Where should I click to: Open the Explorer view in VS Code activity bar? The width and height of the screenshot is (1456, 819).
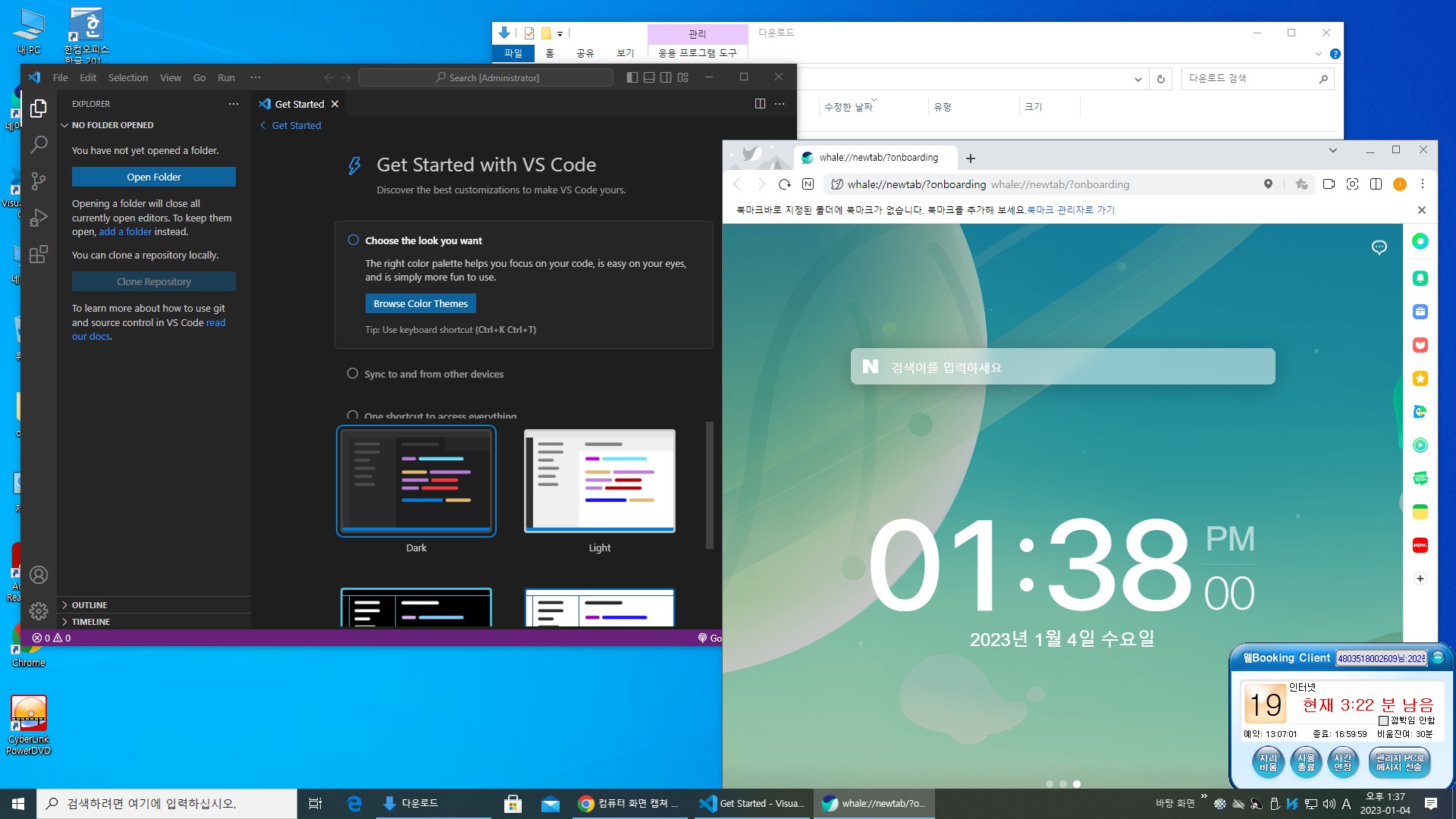tap(39, 108)
